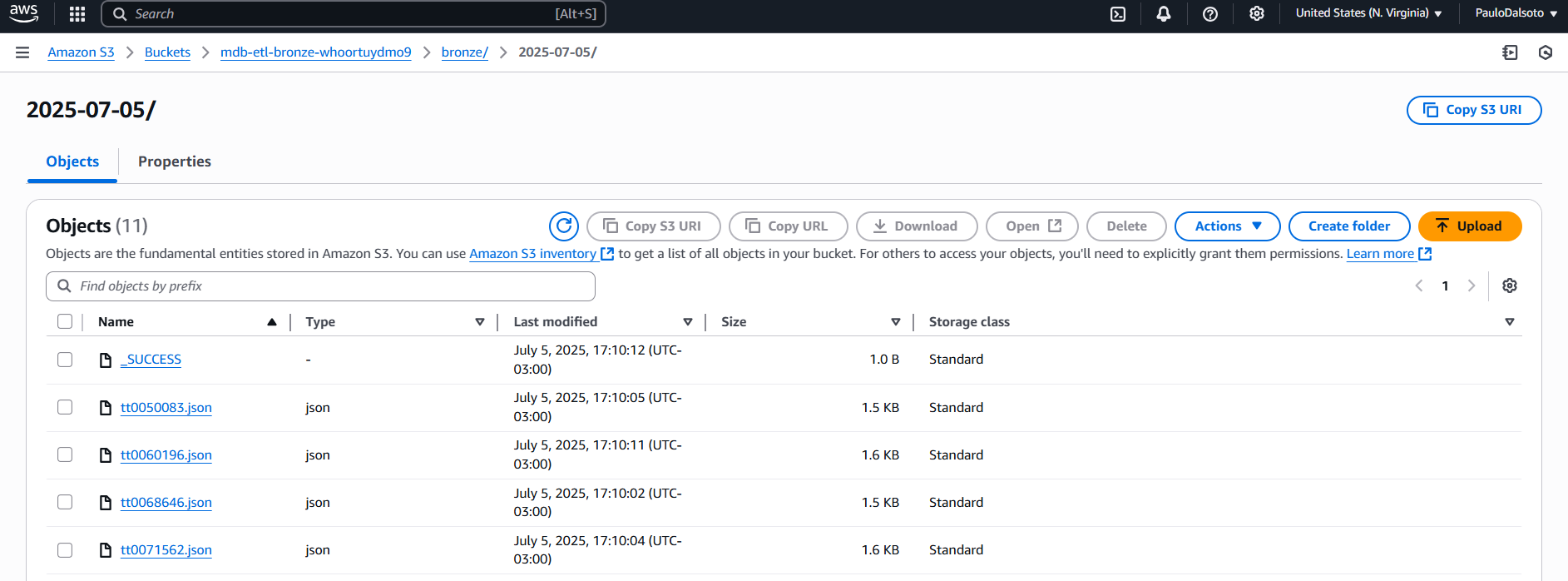This screenshot has width=1568, height=581.
Task: Click the hexagon clock icon at far right
Action: (1546, 52)
